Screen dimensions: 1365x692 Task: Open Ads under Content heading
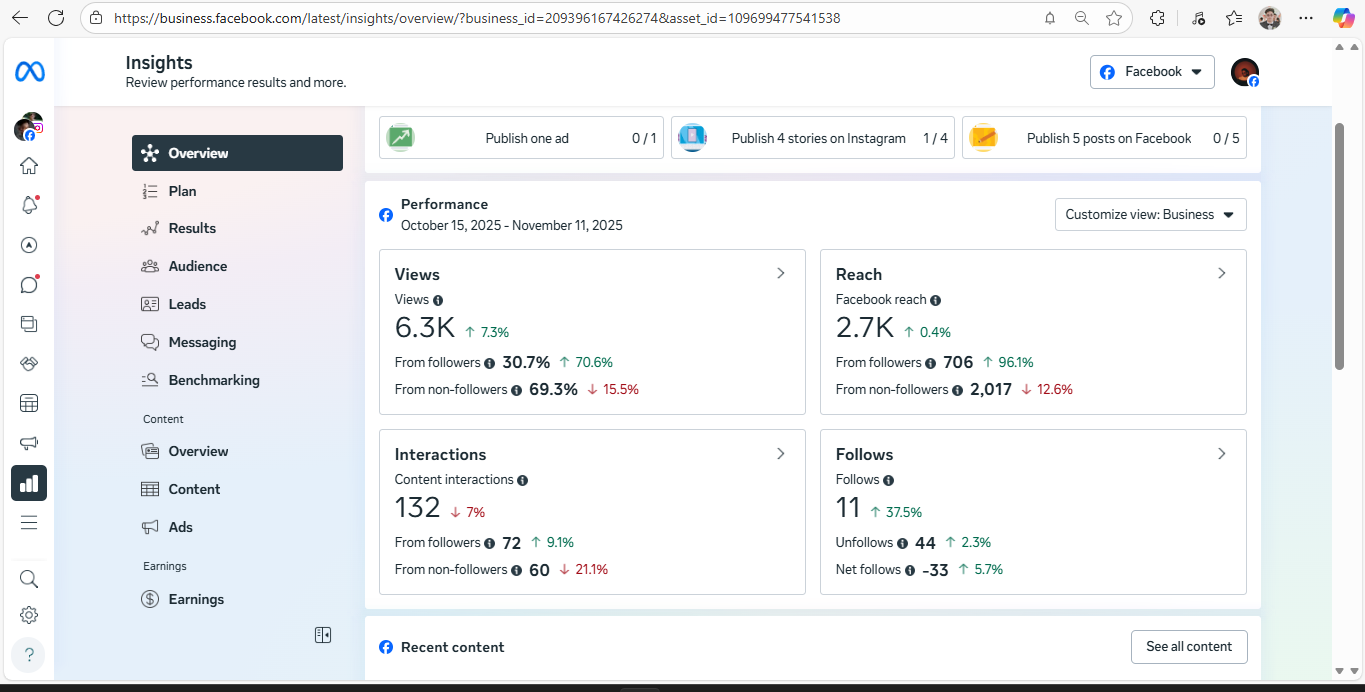click(237, 527)
